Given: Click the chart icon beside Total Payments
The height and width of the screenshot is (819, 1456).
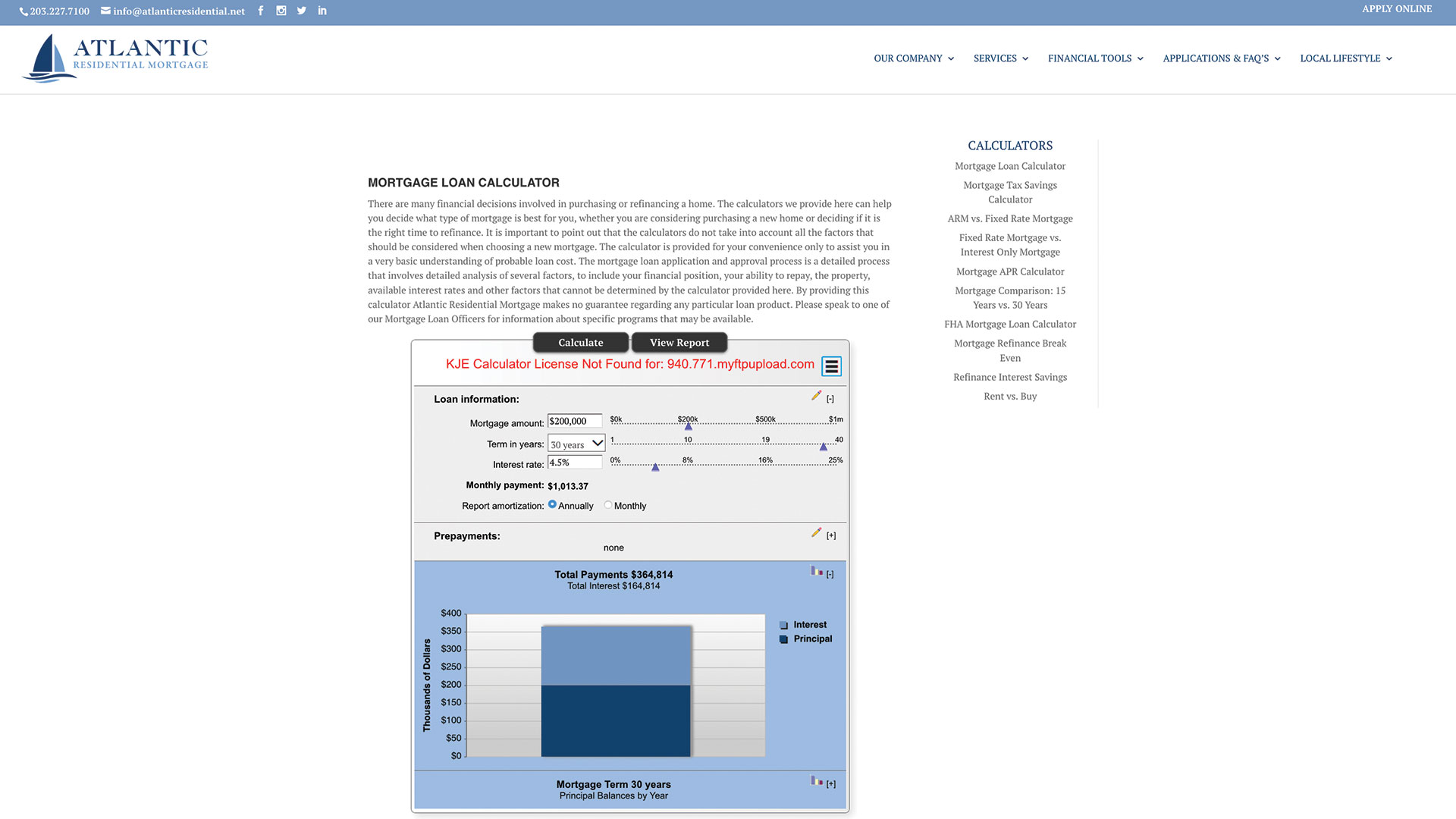Looking at the screenshot, I should tap(816, 571).
